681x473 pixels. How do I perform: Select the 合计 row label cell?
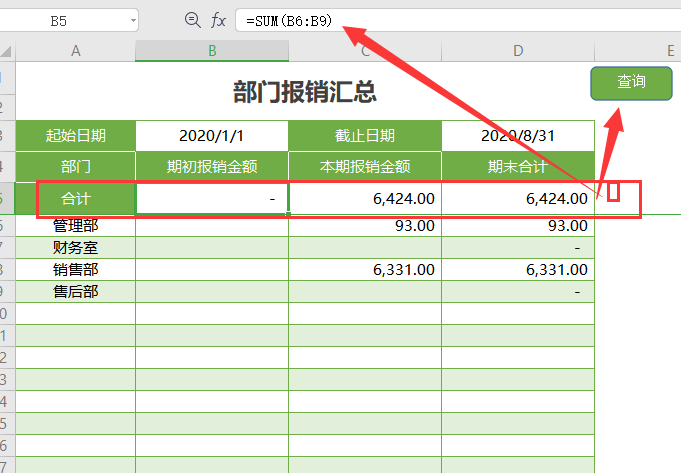pyautogui.click(x=76, y=198)
